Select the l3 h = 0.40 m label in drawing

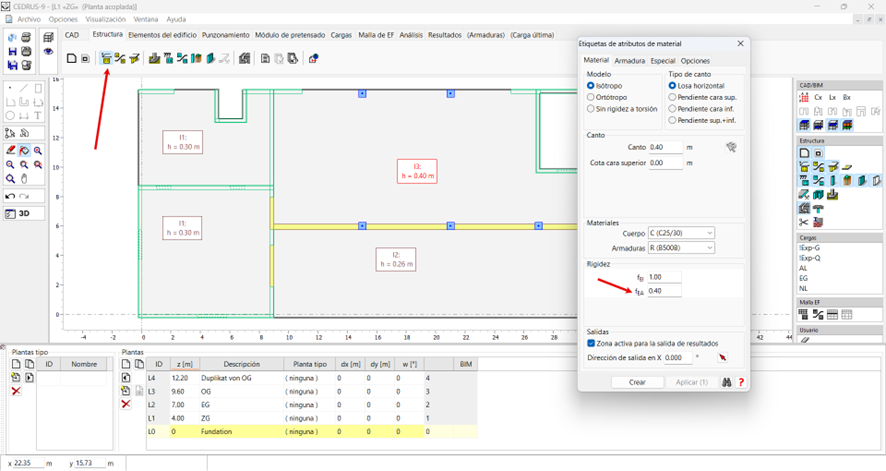point(417,171)
